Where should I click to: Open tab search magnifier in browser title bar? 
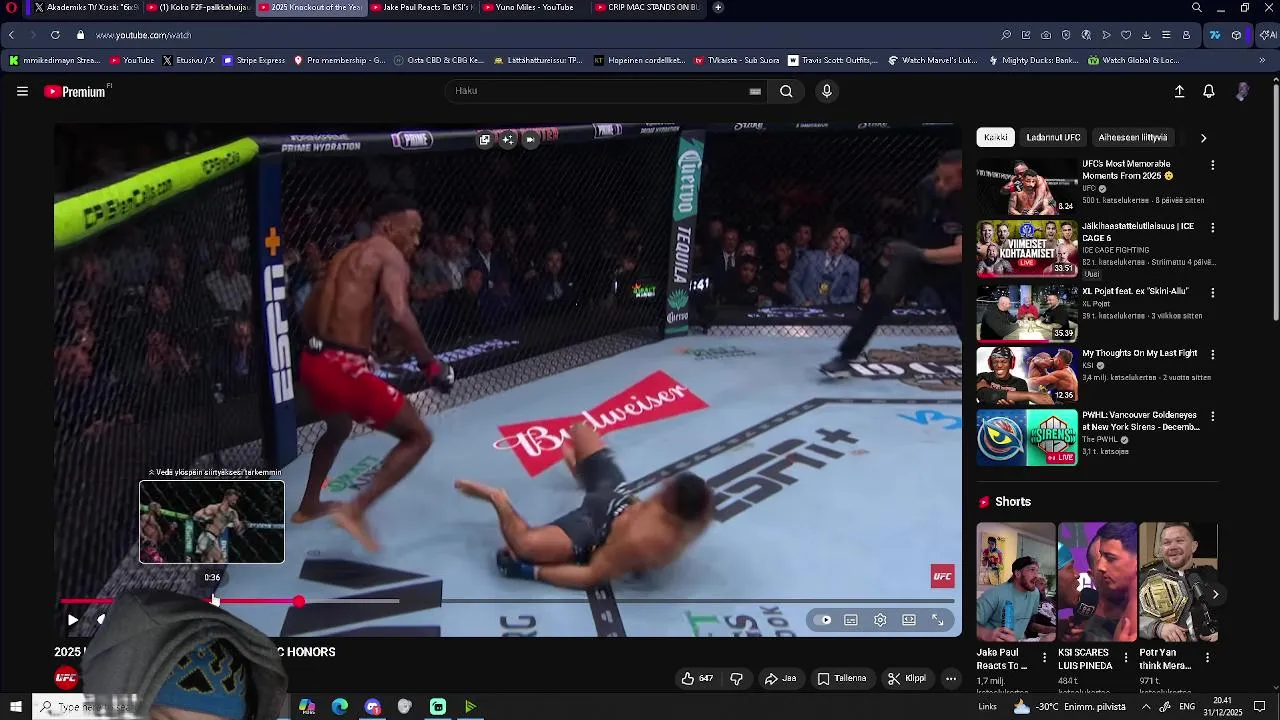coord(1197,8)
